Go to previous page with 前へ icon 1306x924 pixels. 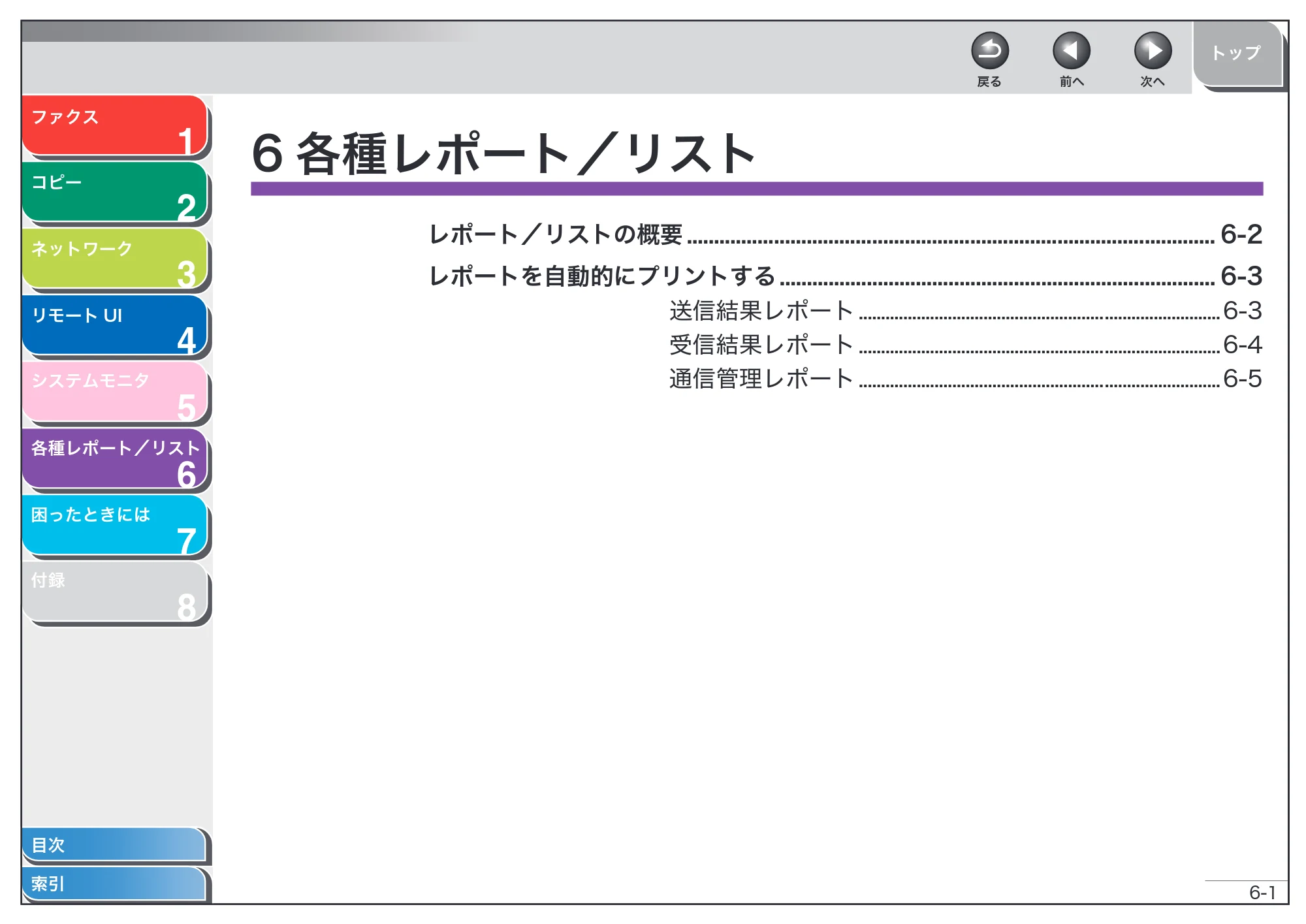pos(1071,51)
